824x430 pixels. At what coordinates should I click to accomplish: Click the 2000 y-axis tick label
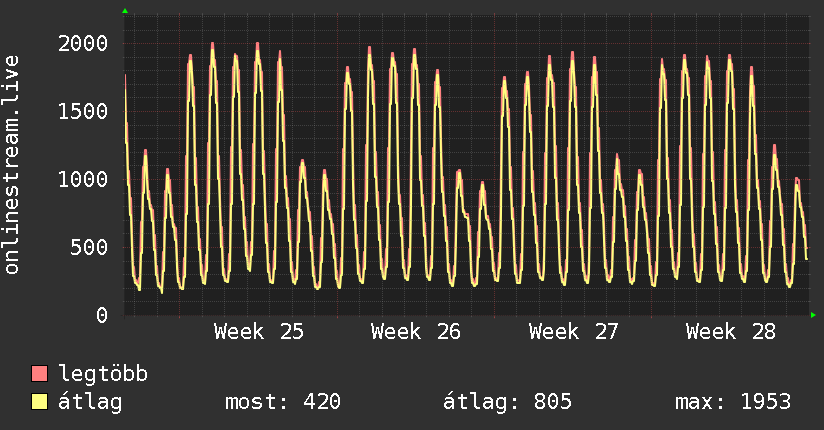[x=83, y=44]
